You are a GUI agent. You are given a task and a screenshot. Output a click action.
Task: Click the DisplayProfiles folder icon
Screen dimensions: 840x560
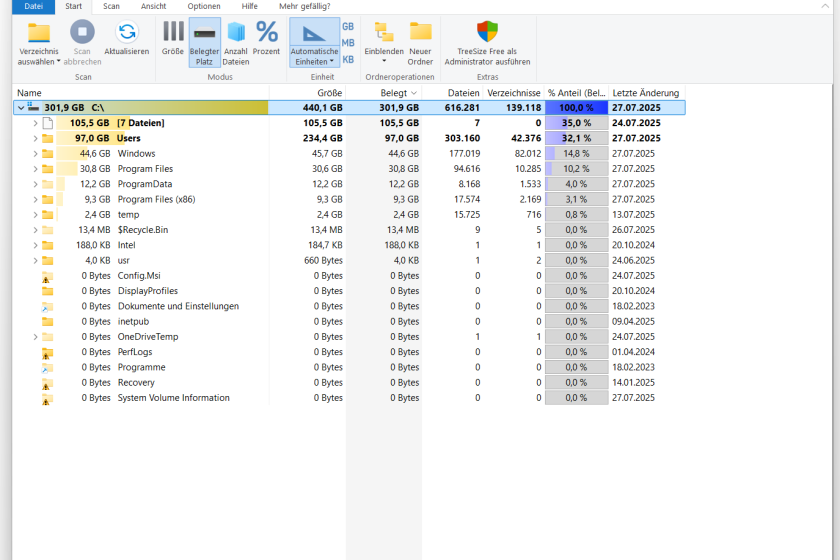pyautogui.click(x=48, y=291)
